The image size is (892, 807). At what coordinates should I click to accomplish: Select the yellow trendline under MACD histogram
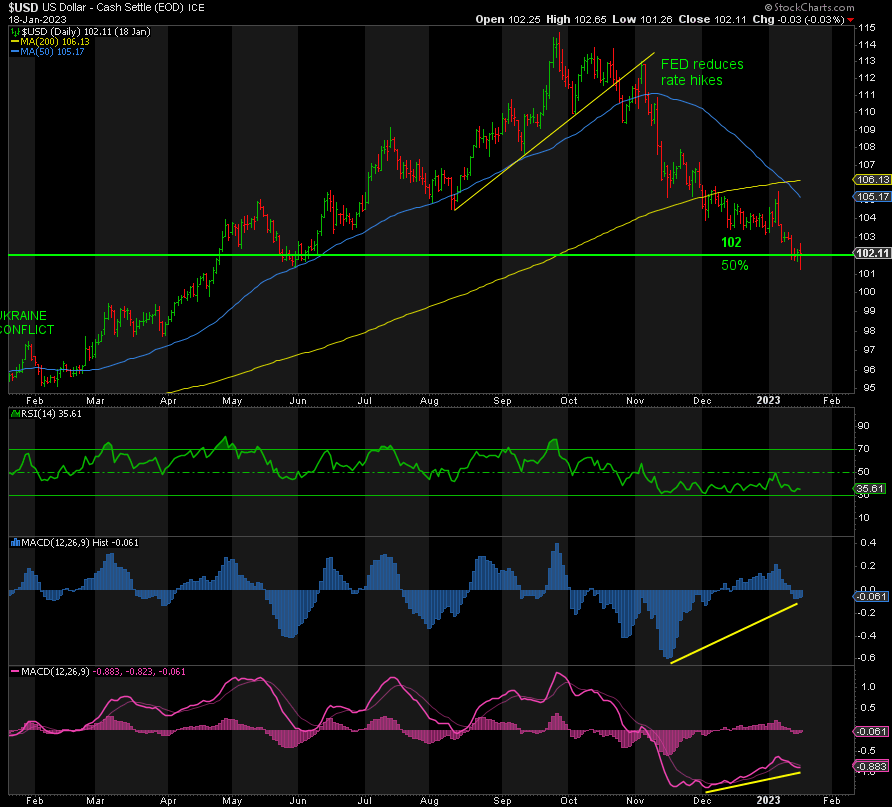[x=733, y=633]
